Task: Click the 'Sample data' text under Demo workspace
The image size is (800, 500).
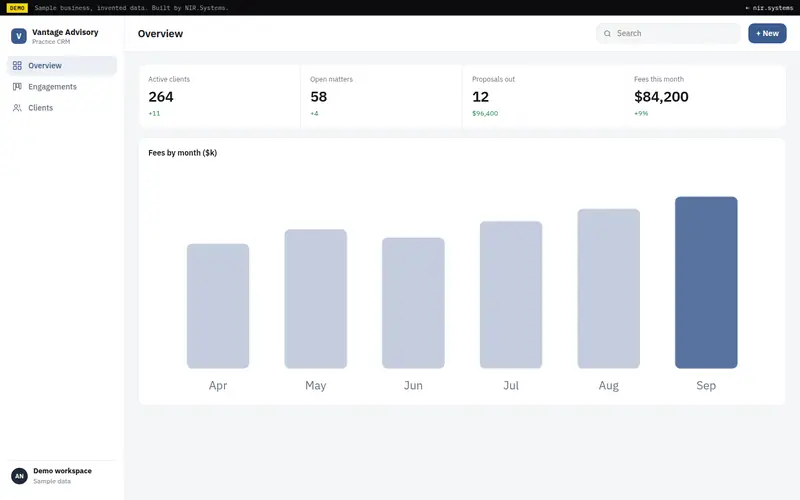Action: [52, 481]
